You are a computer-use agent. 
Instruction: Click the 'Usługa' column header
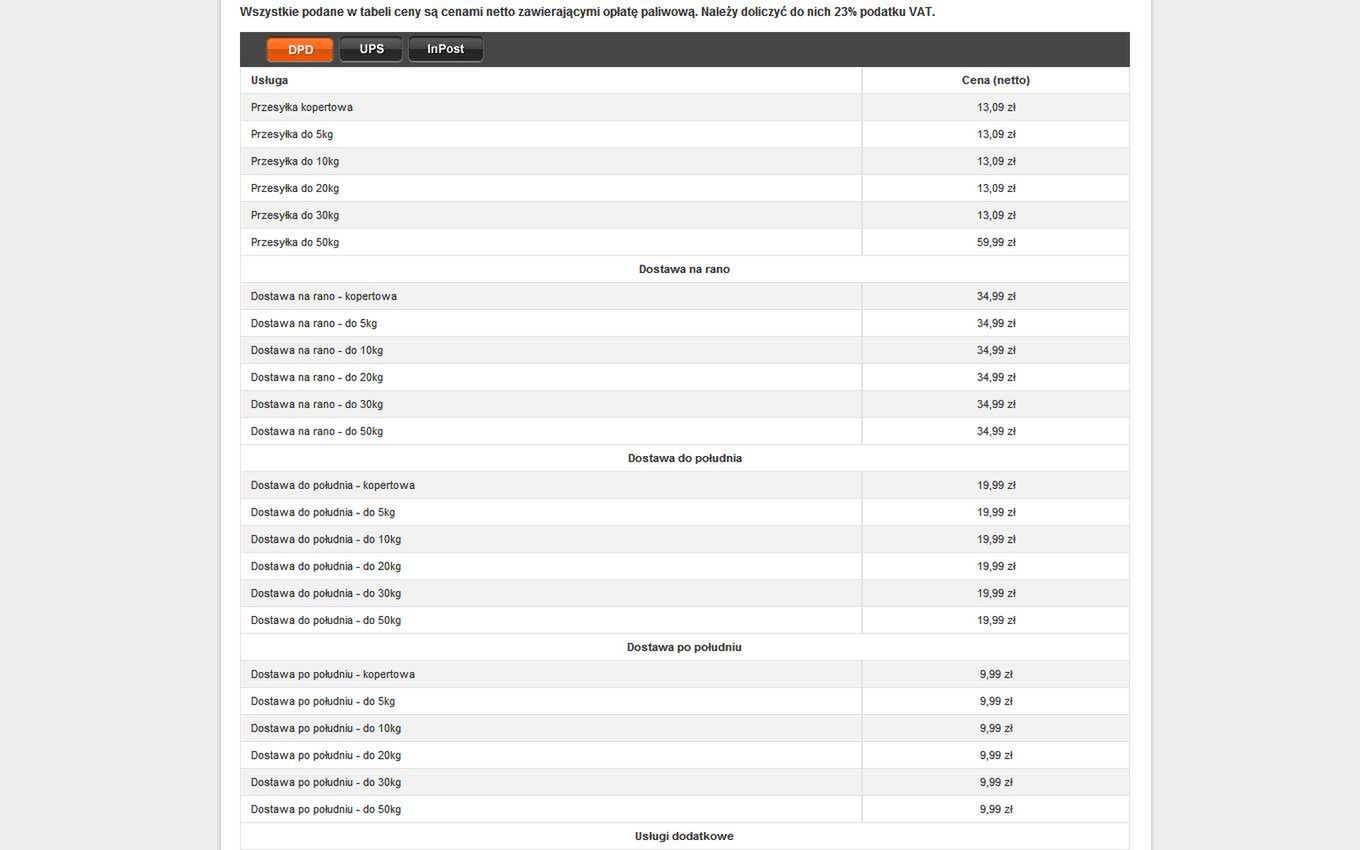270,80
